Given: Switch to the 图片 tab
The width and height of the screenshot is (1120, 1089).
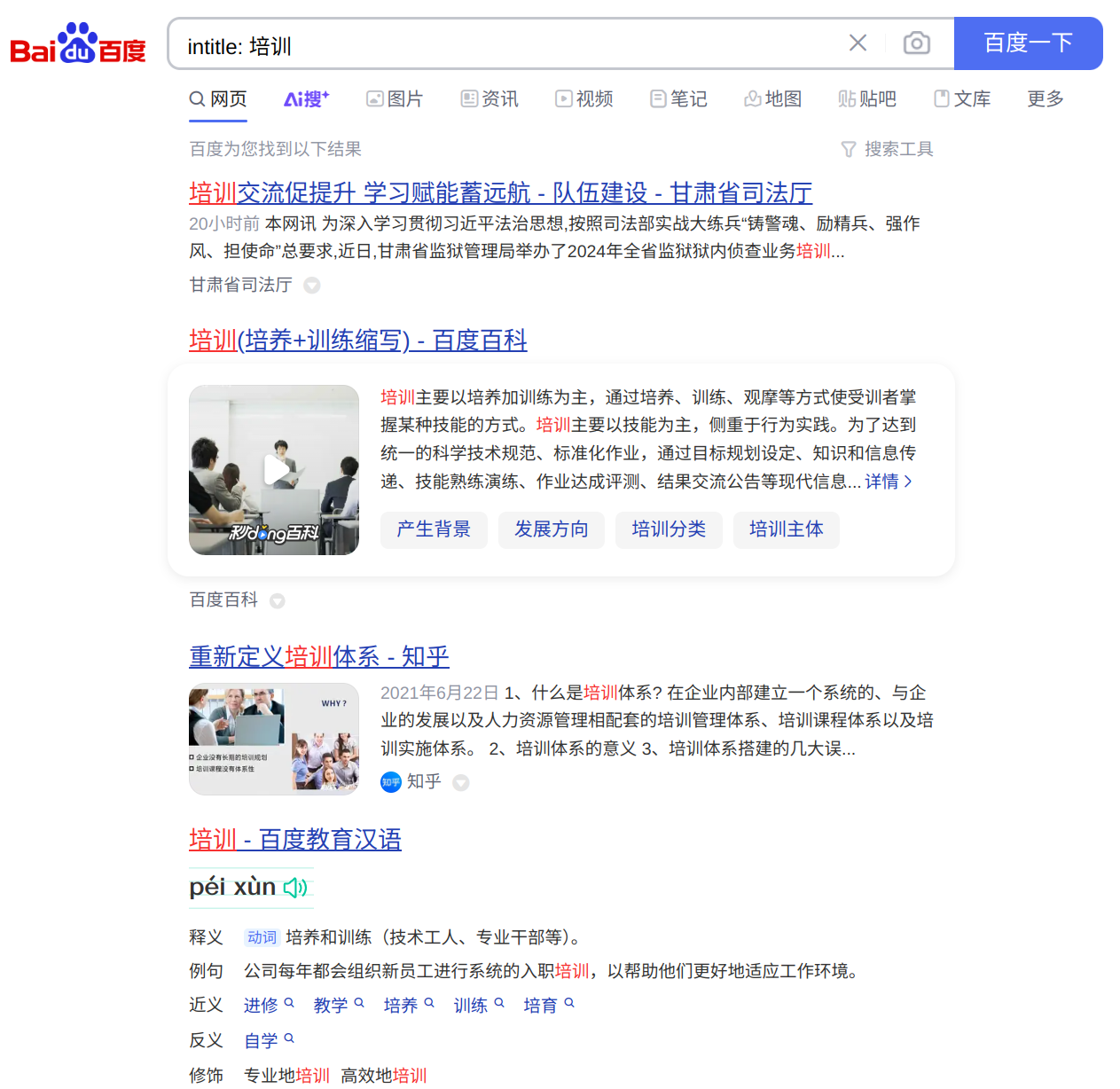Looking at the screenshot, I should click(395, 98).
